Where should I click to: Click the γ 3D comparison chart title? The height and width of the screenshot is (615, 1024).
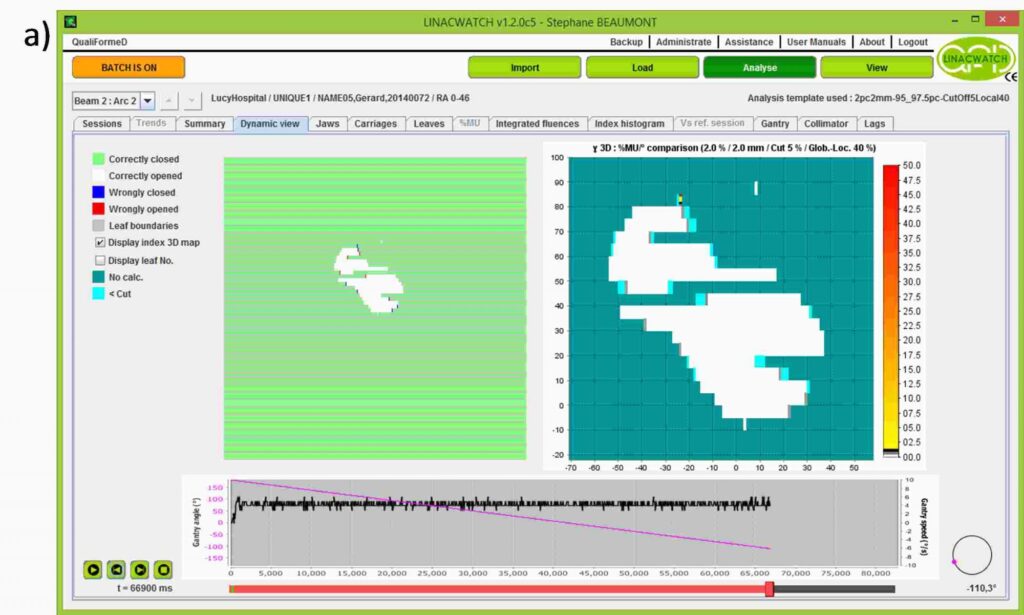[x=734, y=148]
